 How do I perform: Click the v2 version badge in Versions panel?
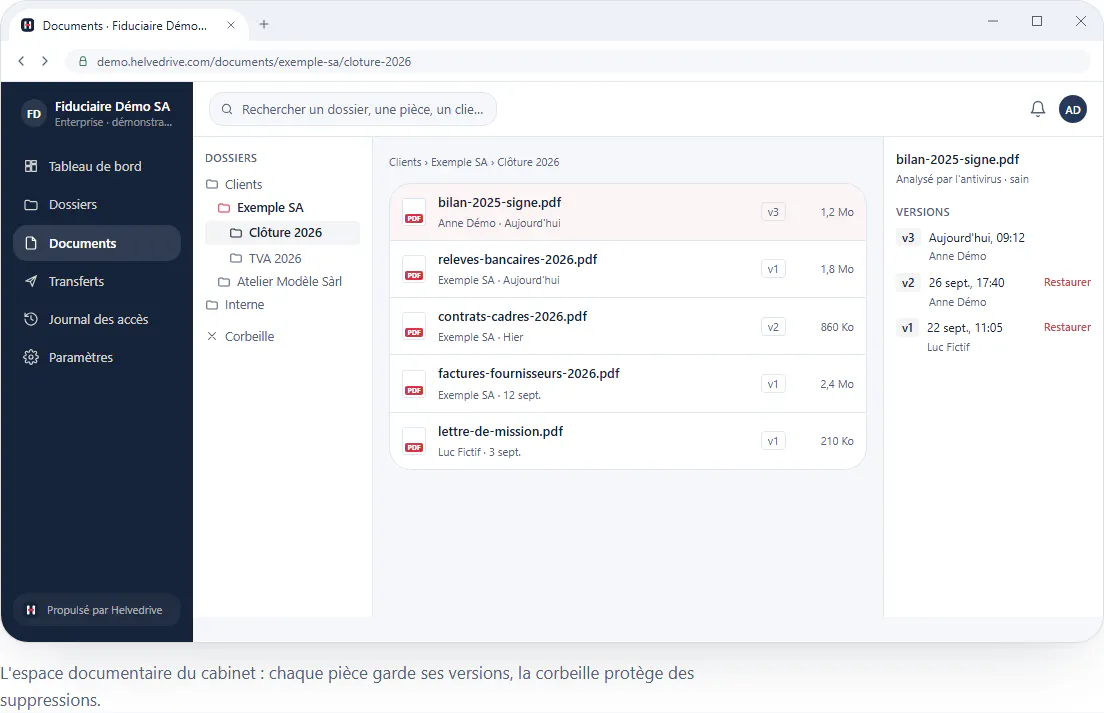tap(908, 283)
